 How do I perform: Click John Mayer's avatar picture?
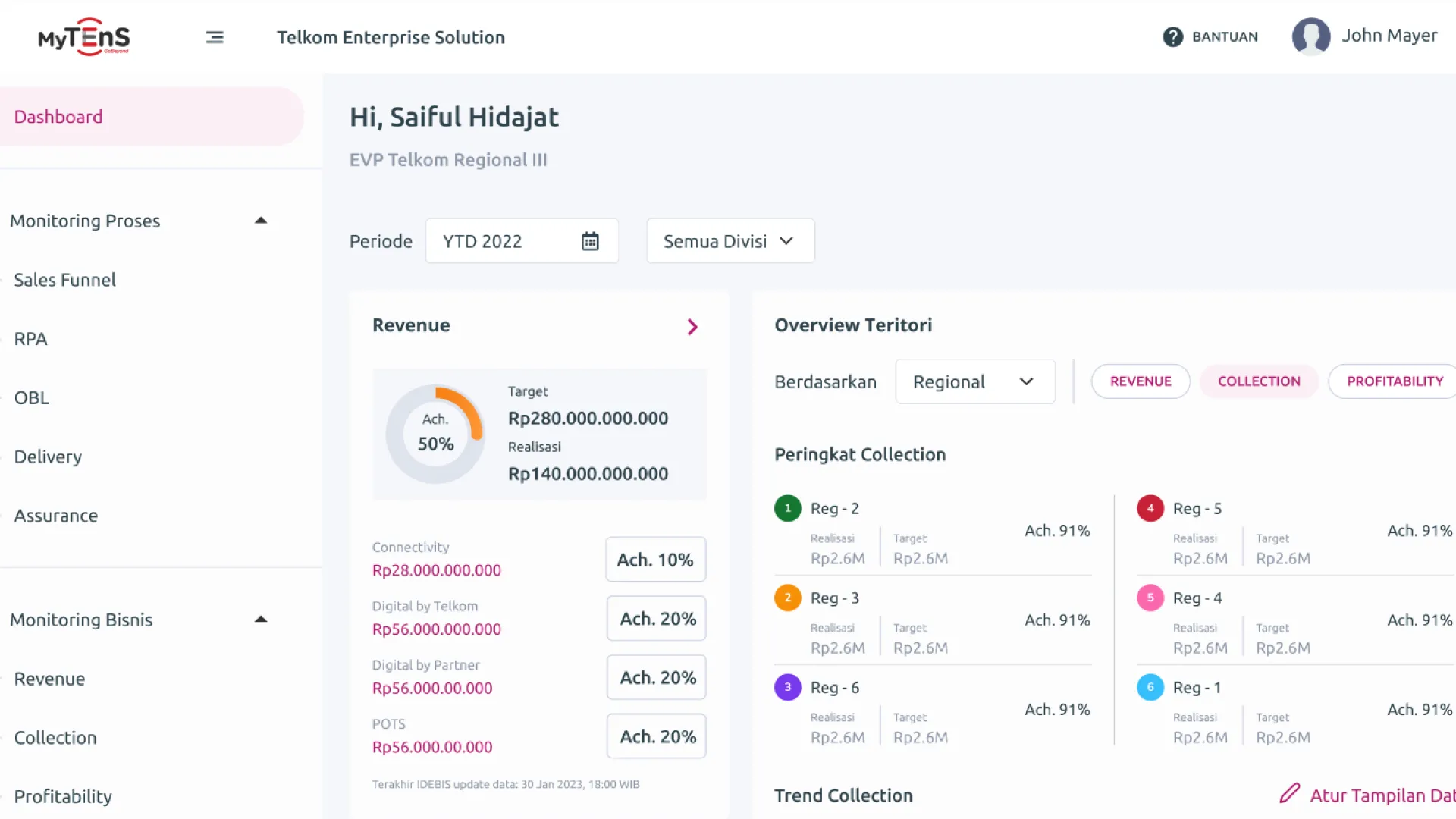[1311, 36]
